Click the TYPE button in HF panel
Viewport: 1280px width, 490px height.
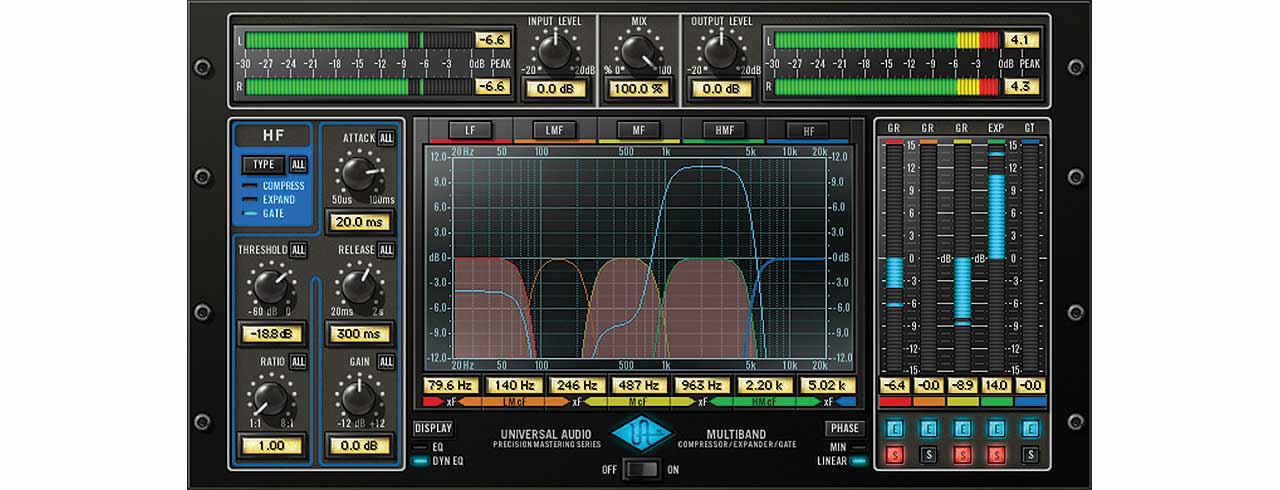pyautogui.click(x=263, y=165)
